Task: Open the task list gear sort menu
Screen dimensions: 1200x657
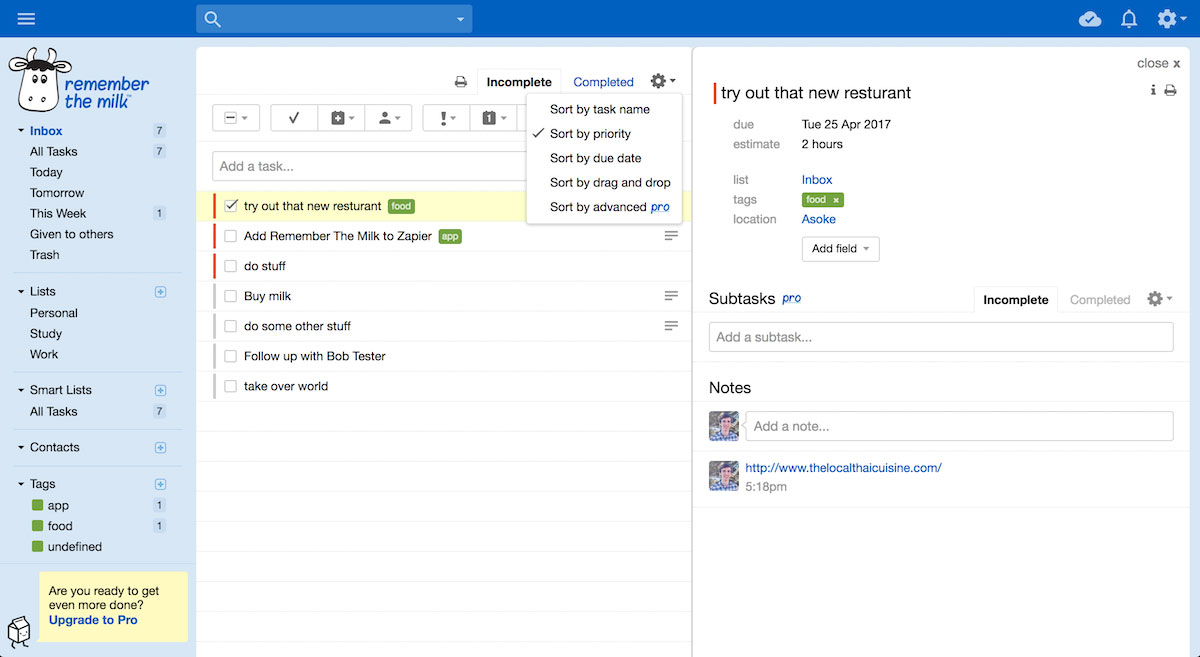Action: tap(662, 81)
